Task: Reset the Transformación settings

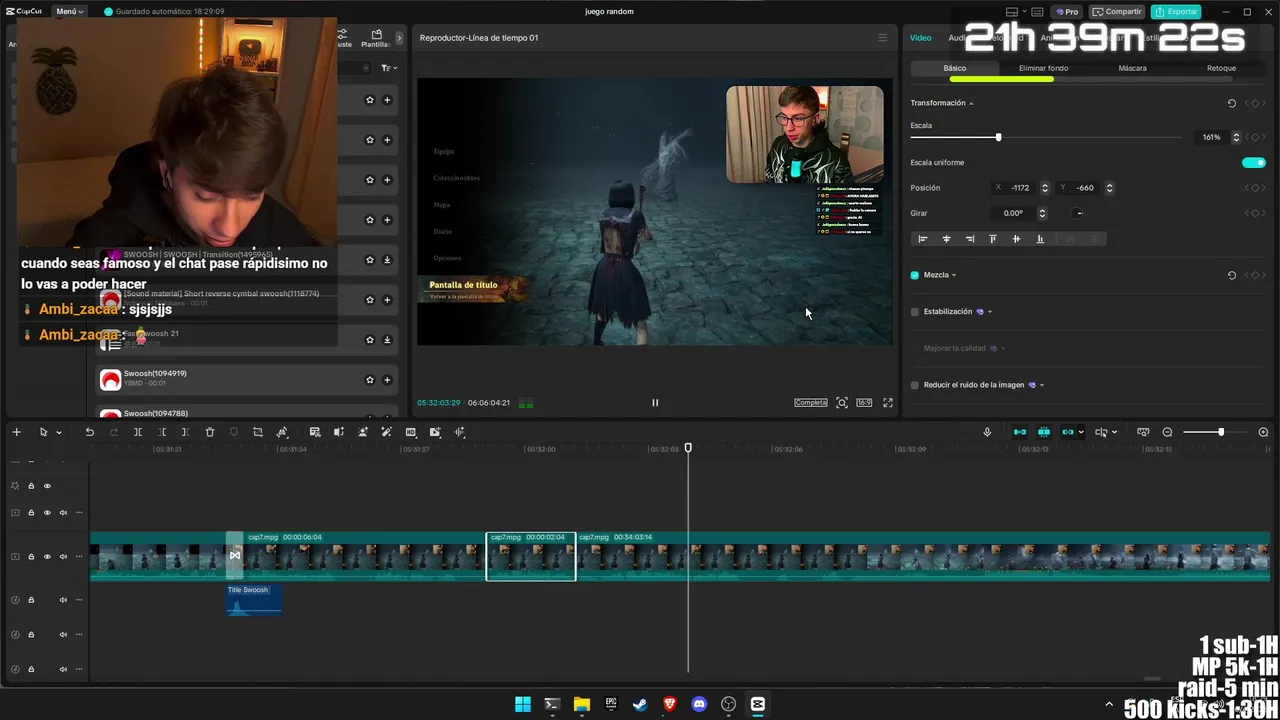Action: [1232, 103]
